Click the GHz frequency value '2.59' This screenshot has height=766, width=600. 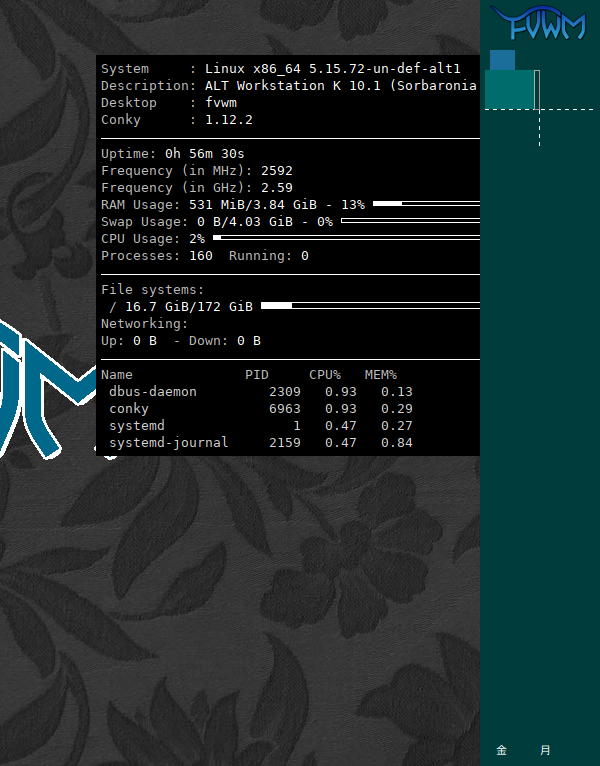pyautogui.click(x=277, y=188)
